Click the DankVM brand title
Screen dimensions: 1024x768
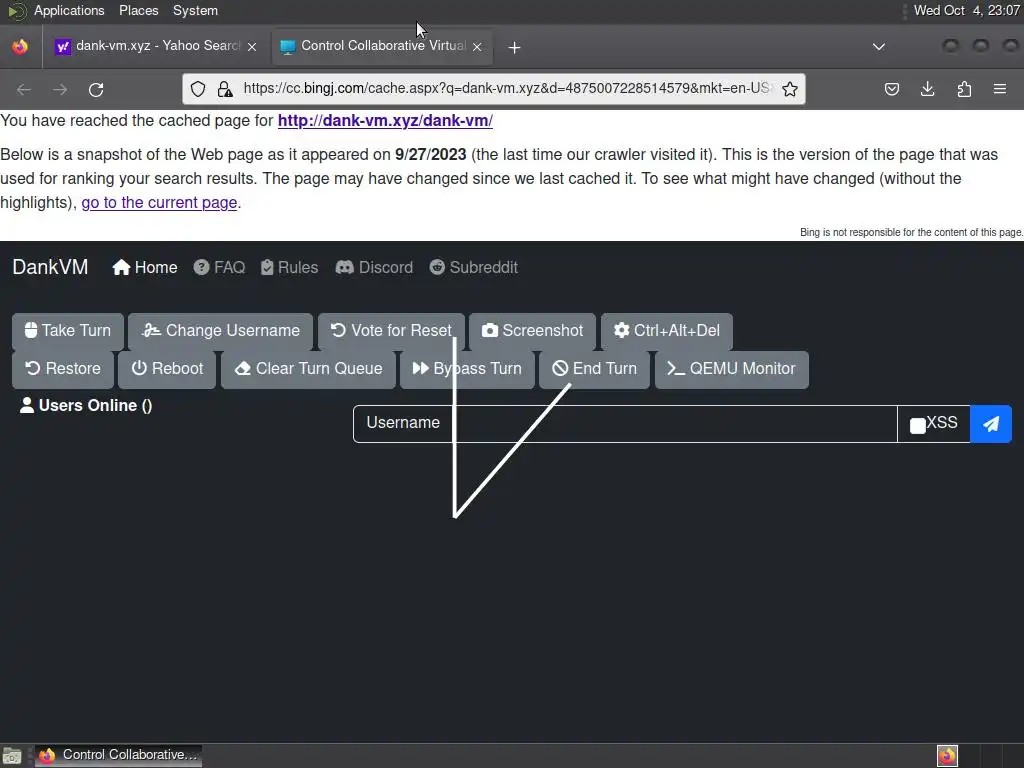[50, 267]
